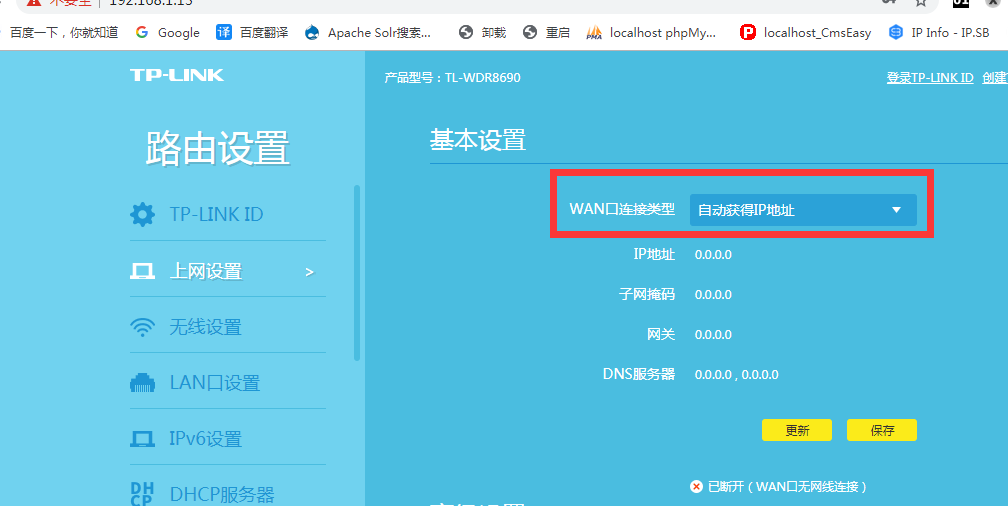Screen dimensions: 1008x506
Task: Click the 无线设置 Wi-Fi icon
Action: pos(142,327)
